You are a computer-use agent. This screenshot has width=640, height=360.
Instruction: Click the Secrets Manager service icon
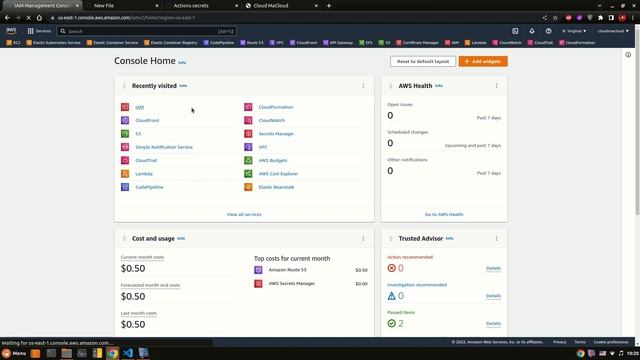point(248,133)
